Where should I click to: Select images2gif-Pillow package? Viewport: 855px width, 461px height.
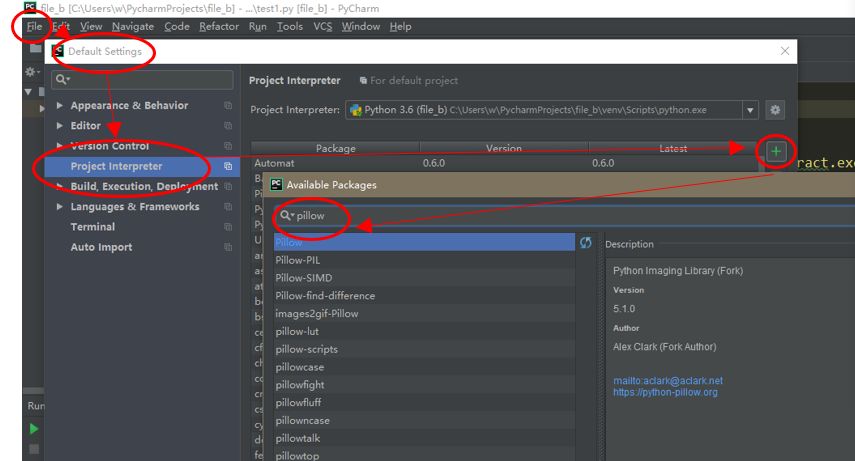click(x=424, y=314)
